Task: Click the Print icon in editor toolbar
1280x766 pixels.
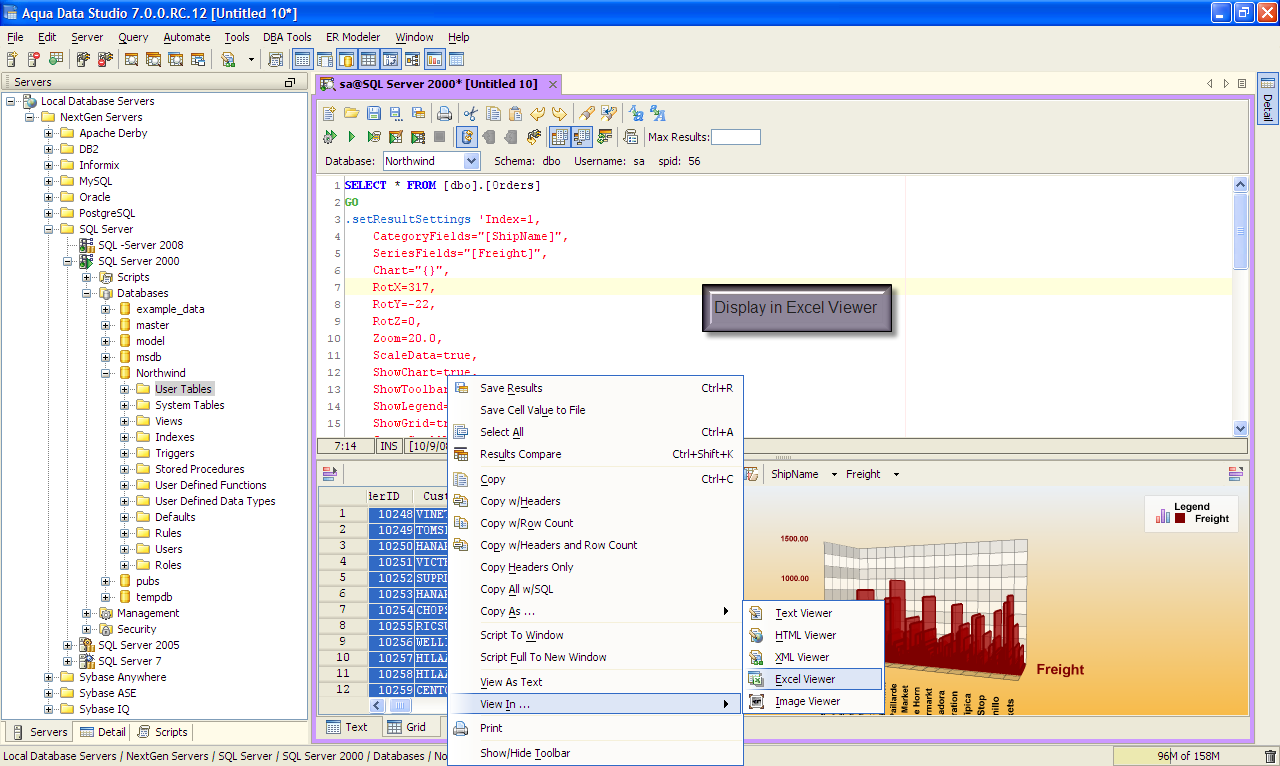Action: [444, 113]
